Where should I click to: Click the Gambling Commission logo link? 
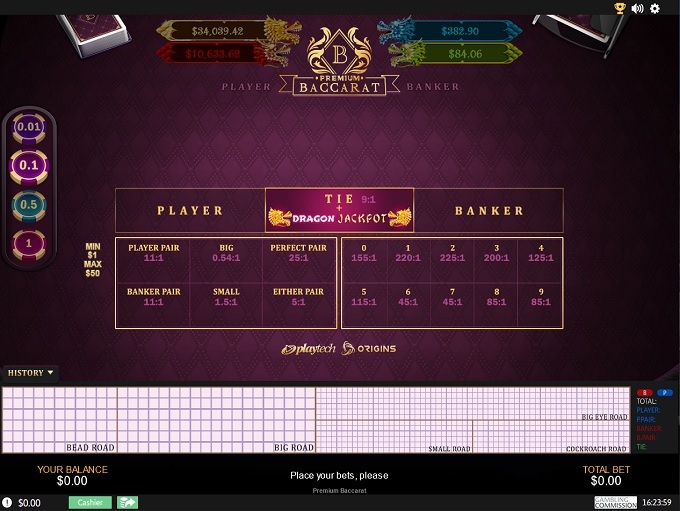pyautogui.click(x=615, y=502)
